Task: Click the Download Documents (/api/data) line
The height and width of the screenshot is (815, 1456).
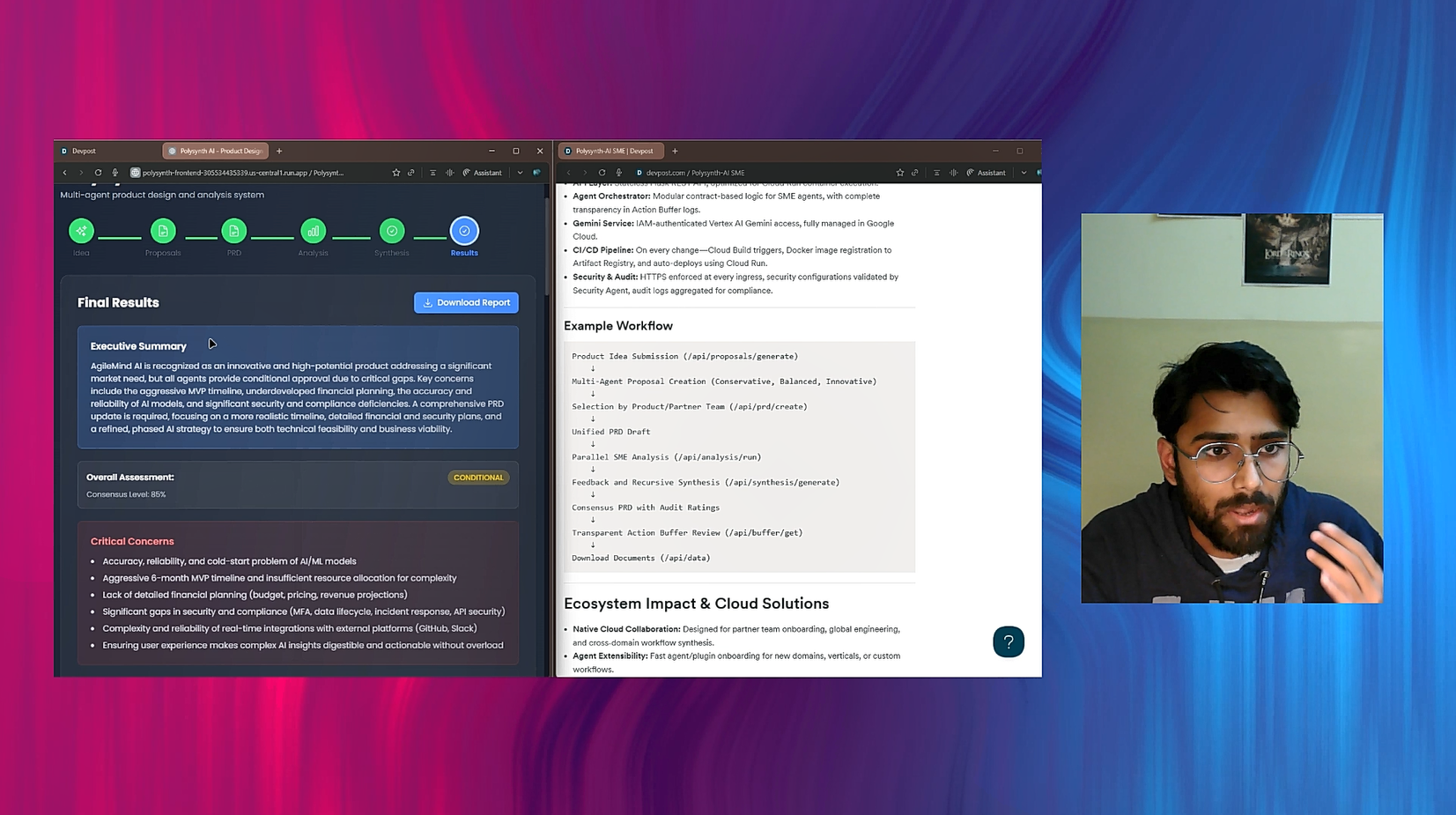Action: tap(641, 558)
